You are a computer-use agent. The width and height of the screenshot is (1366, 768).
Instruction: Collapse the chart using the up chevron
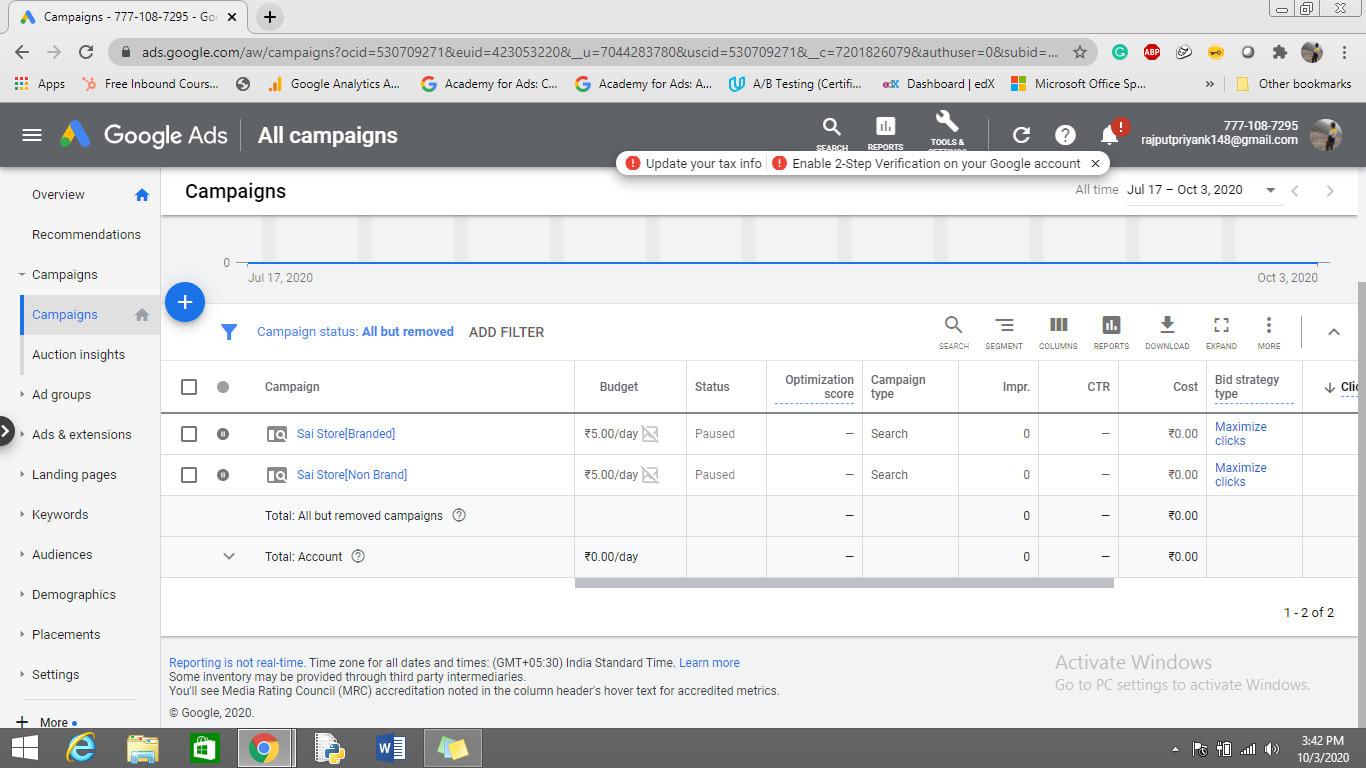(x=1333, y=332)
